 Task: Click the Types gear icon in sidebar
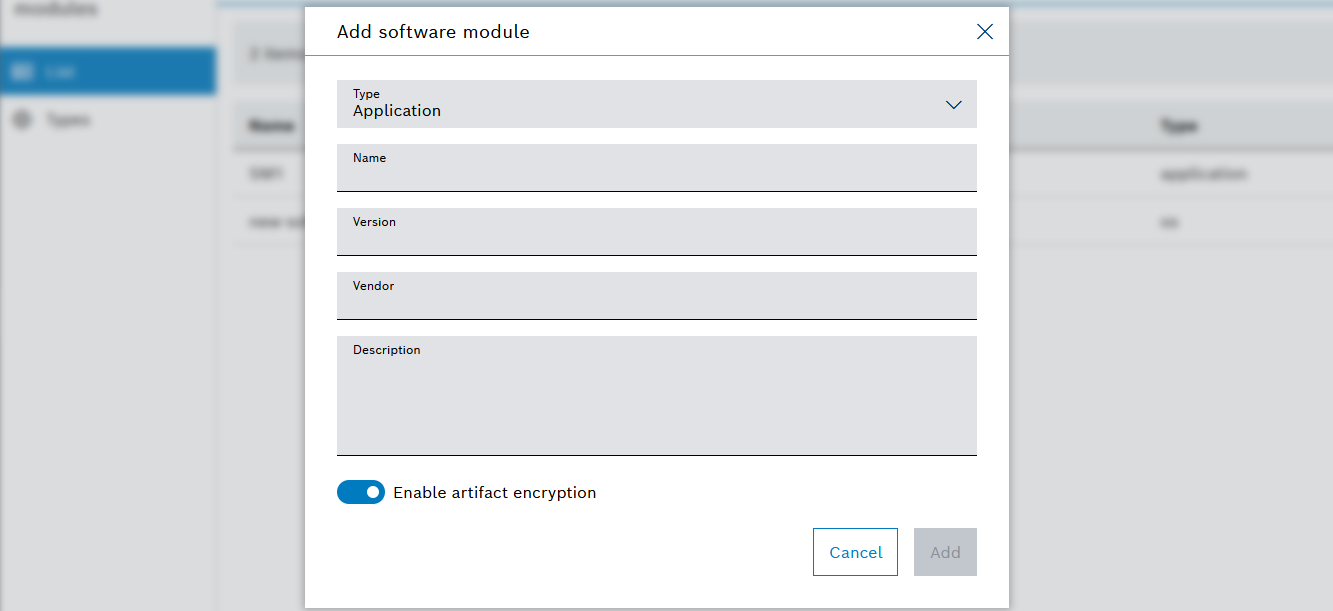(x=22, y=120)
